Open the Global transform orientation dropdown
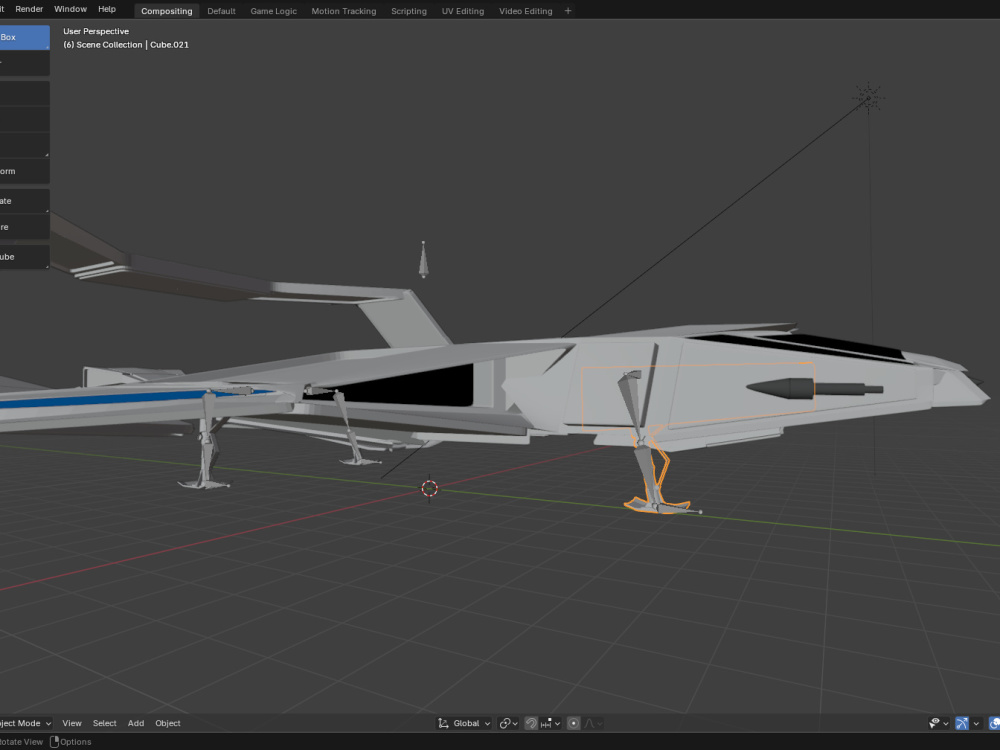This screenshot has height=750, width=1000. click(x=464, y=723)
